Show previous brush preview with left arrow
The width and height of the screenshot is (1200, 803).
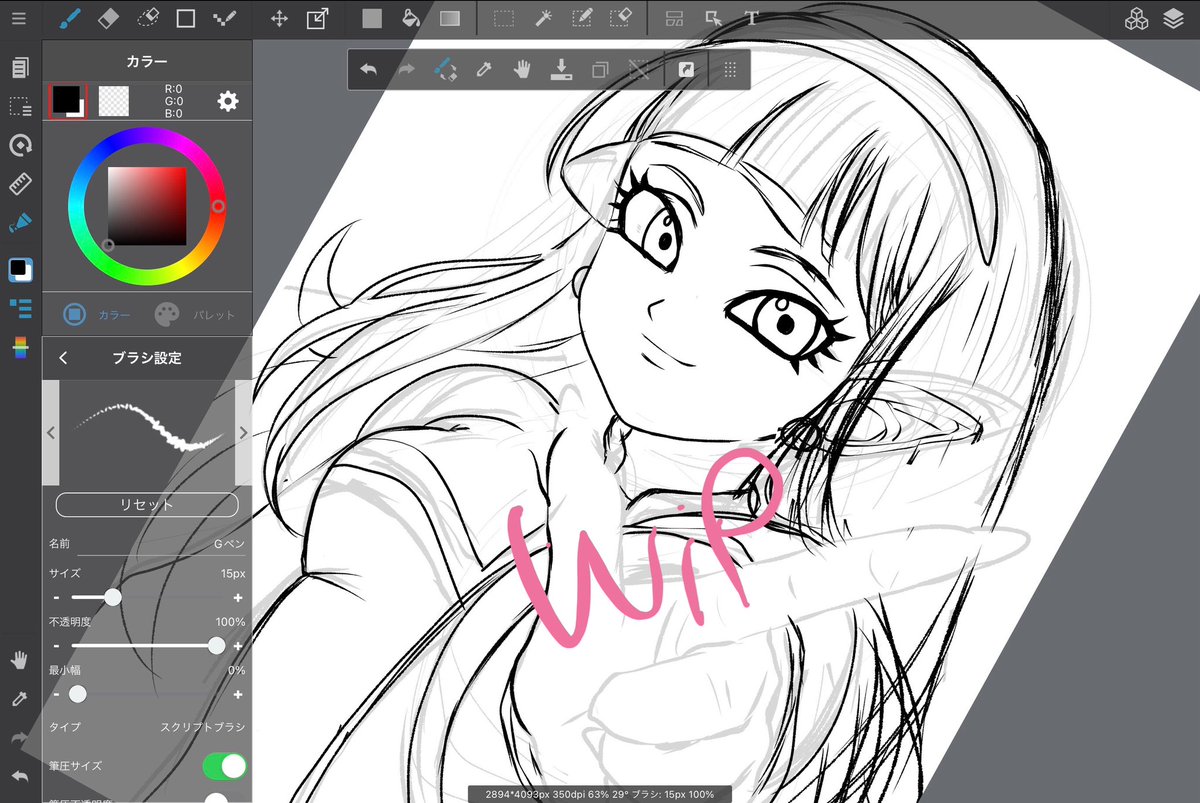51,433
